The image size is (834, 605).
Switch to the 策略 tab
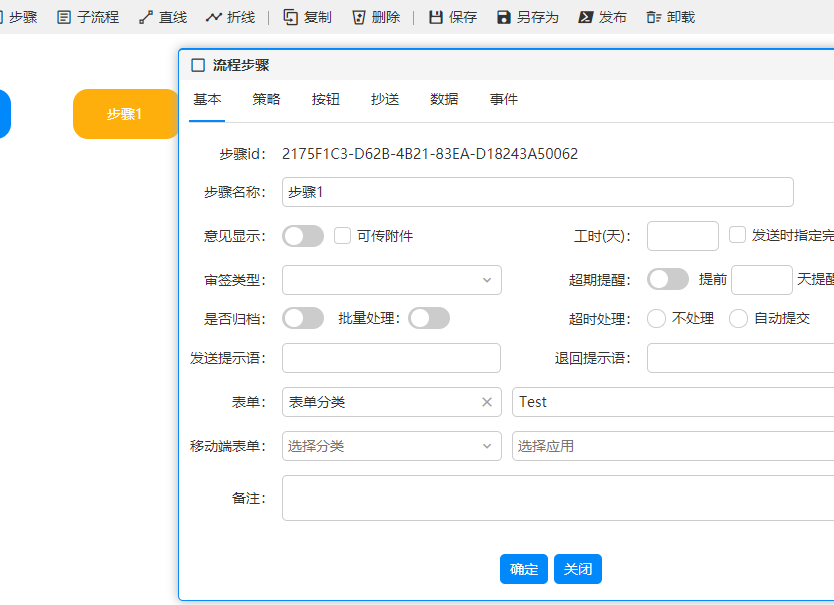(266, 100)
